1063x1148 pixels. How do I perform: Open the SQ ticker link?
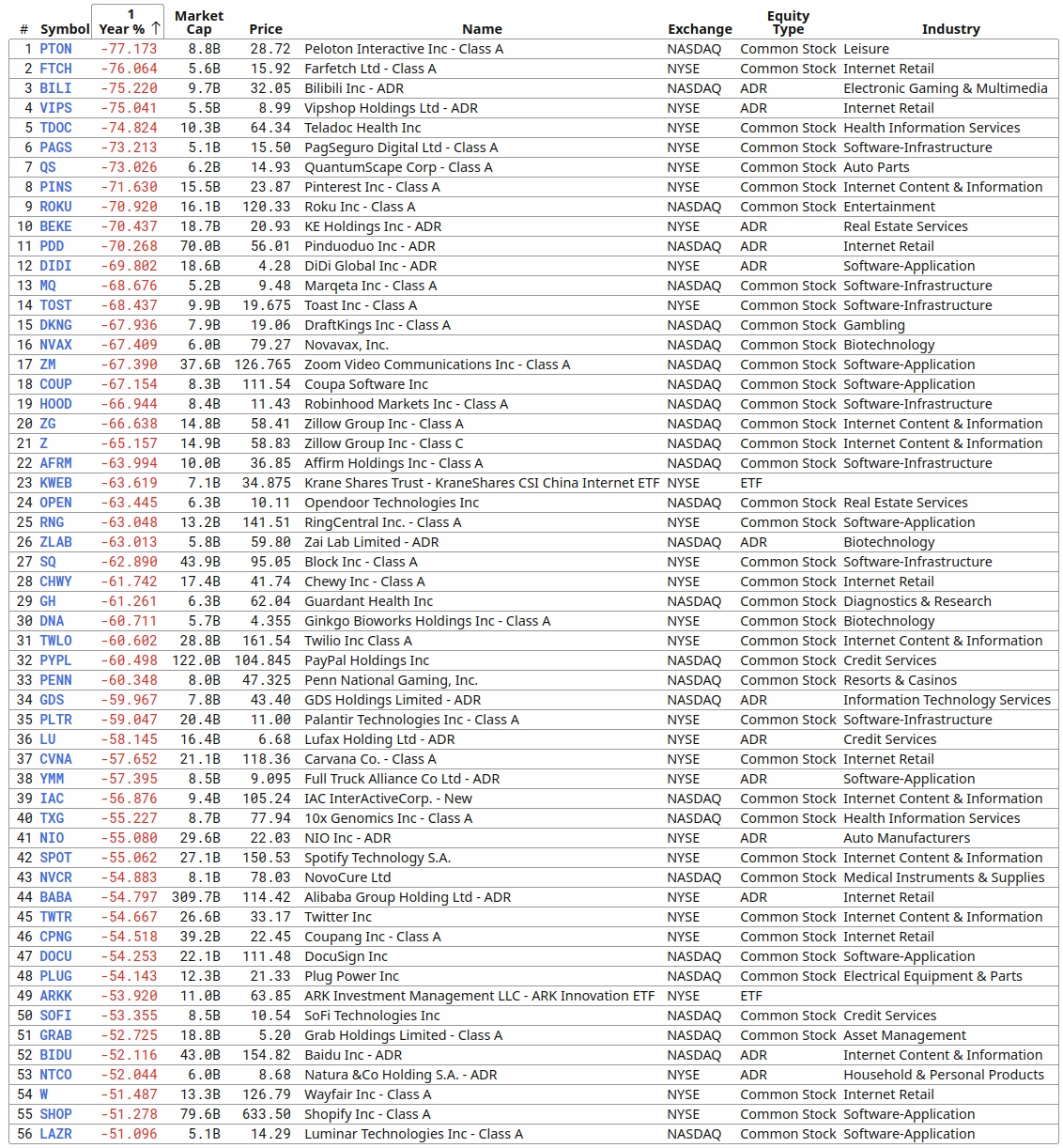coord(48,562)
